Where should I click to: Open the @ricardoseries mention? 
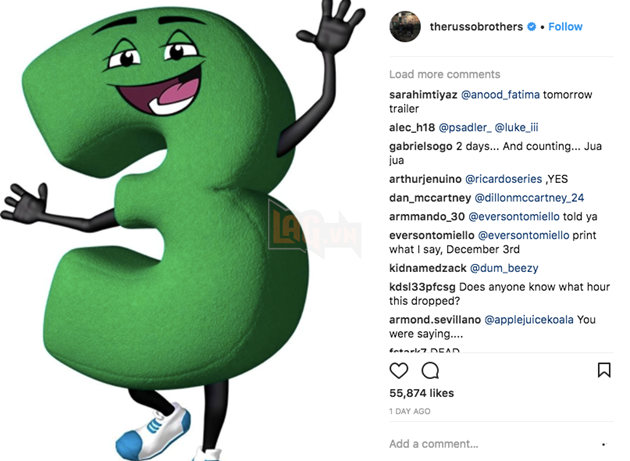point(503,179)
